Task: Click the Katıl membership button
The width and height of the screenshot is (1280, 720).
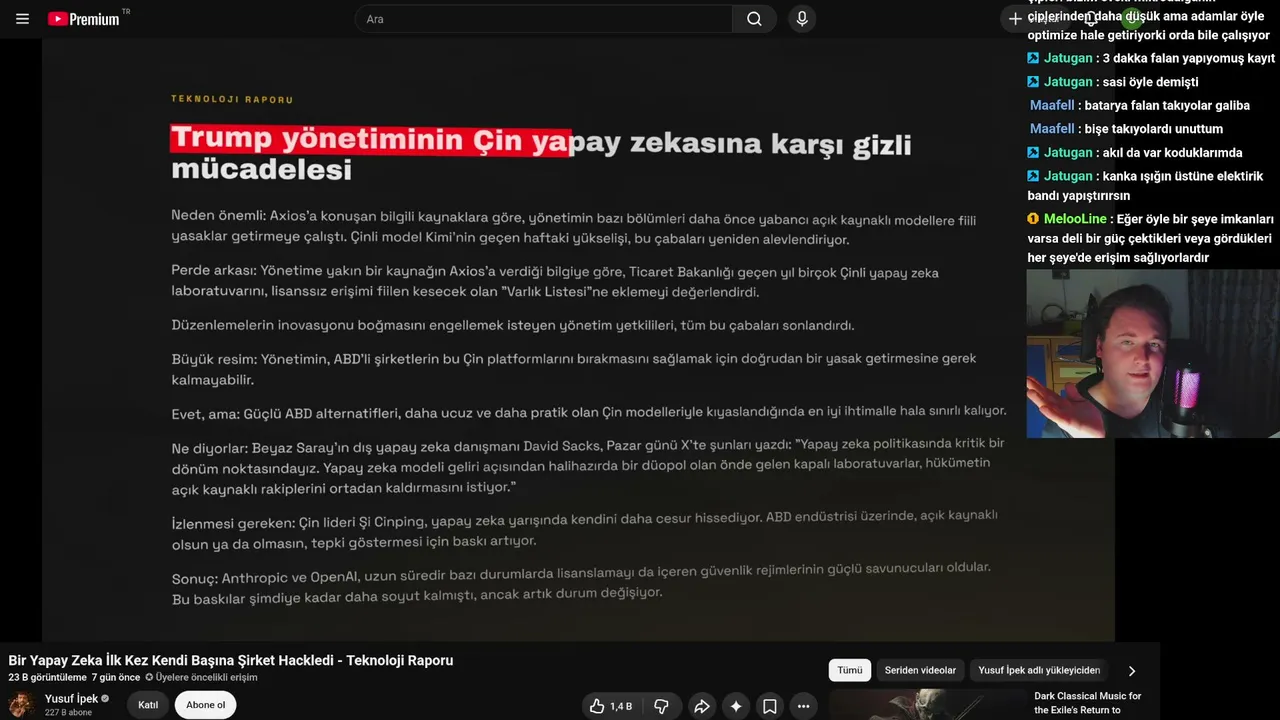Action: point(148,705)
